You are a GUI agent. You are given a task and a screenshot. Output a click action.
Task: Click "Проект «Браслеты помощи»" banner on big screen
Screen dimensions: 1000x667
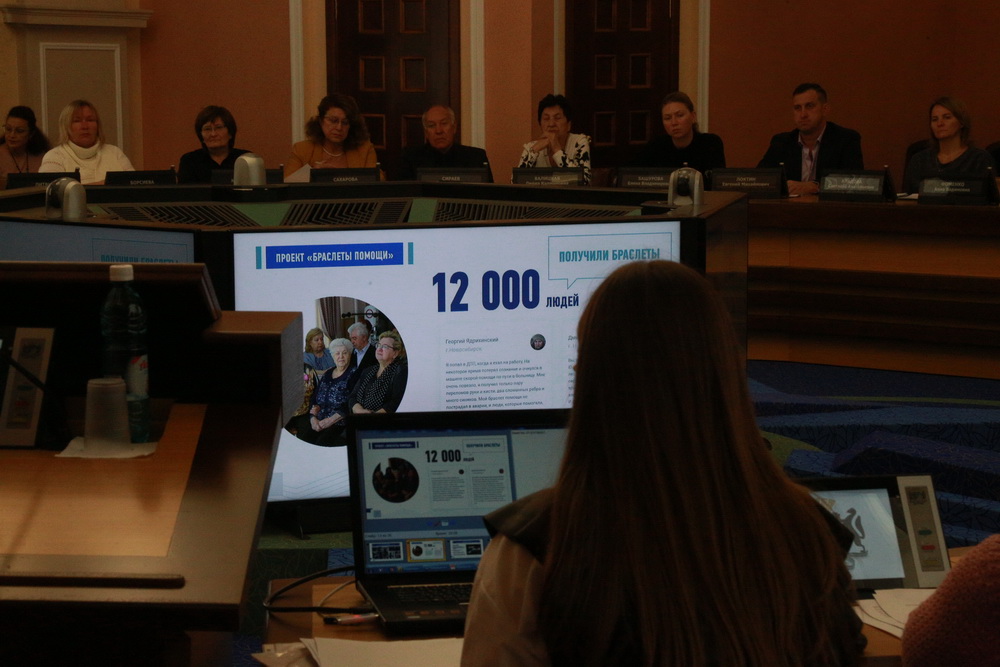coord(334,256)
